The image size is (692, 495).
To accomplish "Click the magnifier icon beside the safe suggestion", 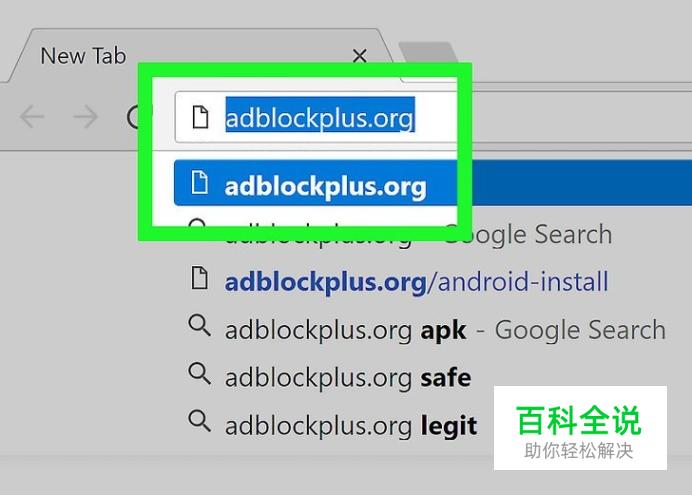I will pyautogui.click(x=199, y=374).
